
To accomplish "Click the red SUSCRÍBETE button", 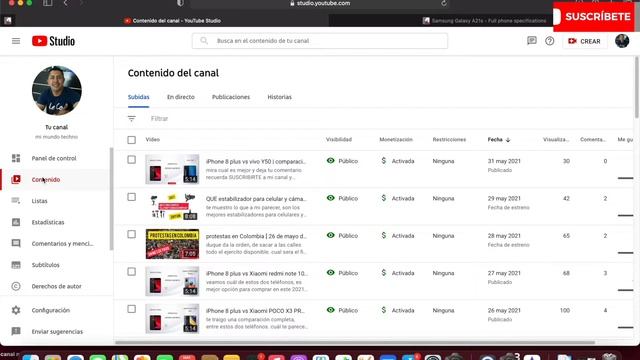I will click(x=594, y=17).
